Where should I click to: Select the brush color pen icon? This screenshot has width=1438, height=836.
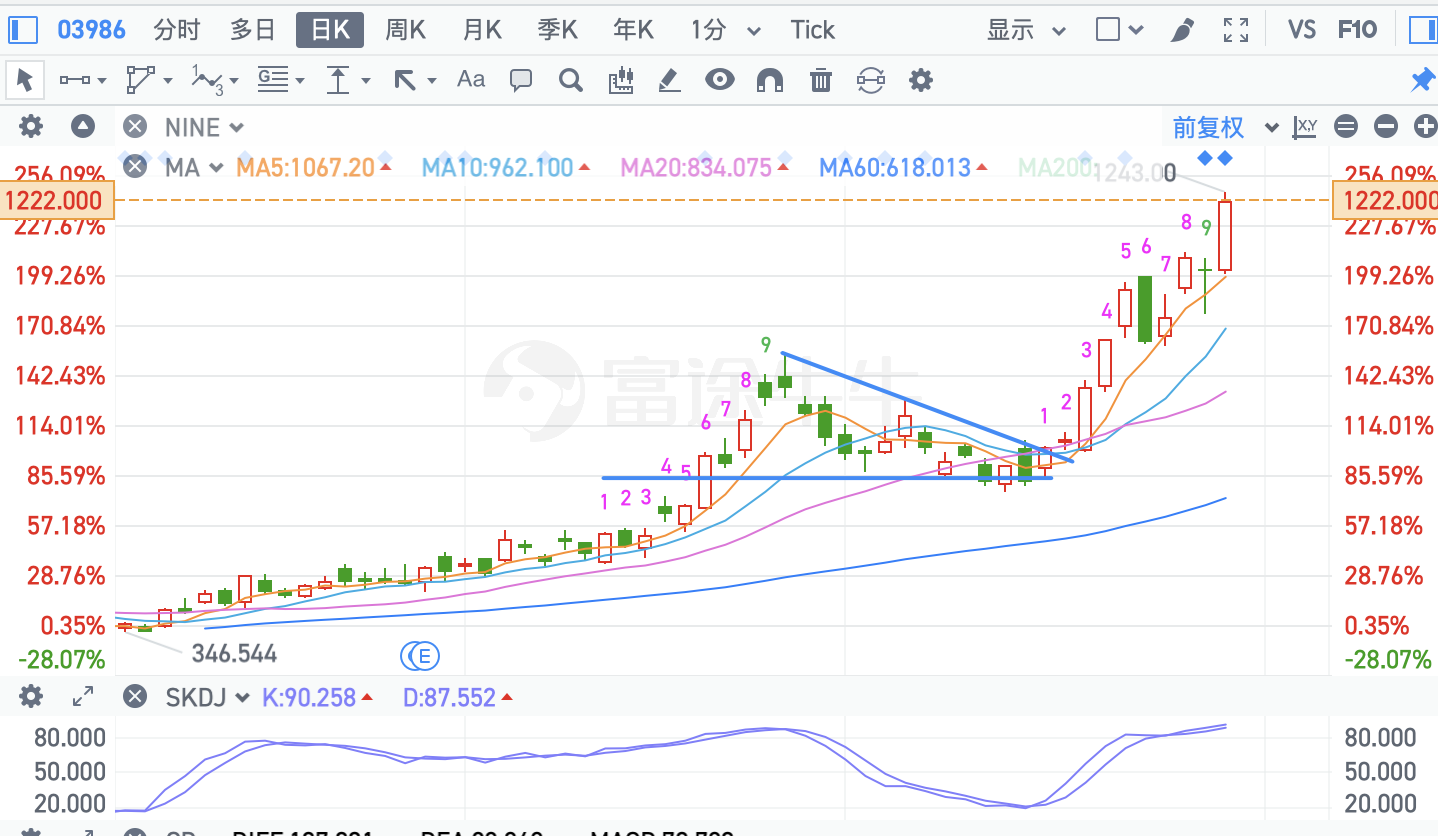click(x=1183, y=30)
